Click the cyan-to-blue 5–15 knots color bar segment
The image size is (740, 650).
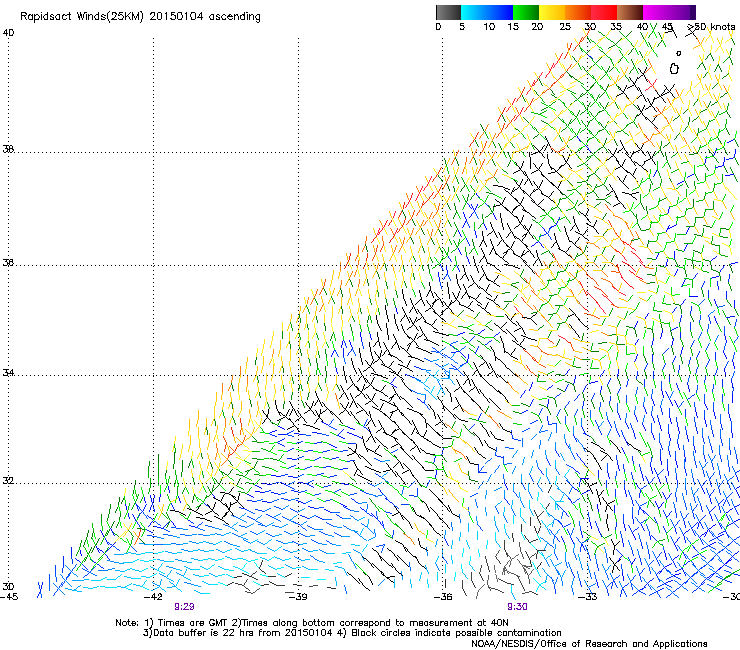click(x=487, y=12)
